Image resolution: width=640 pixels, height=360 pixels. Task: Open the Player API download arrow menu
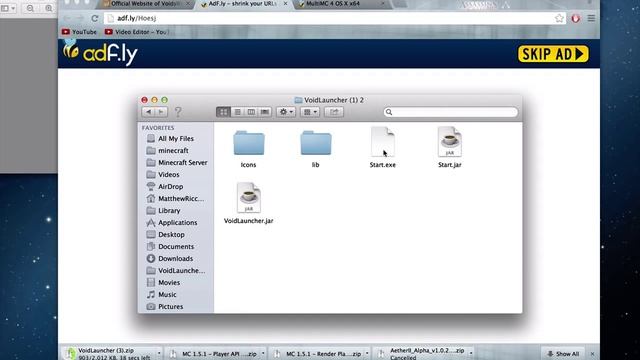point(263,354)
